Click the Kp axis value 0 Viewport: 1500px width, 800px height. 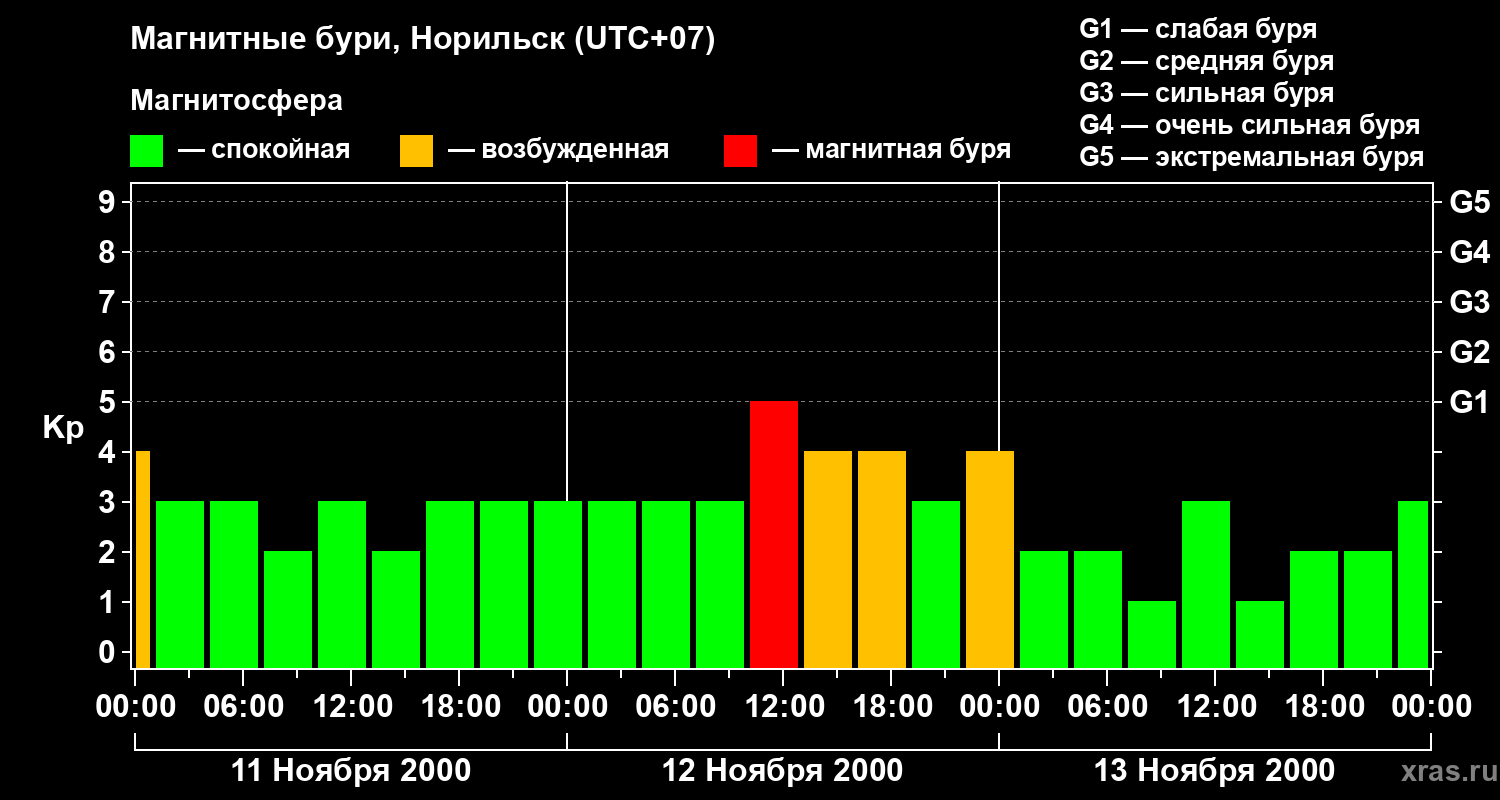(108, 653)
